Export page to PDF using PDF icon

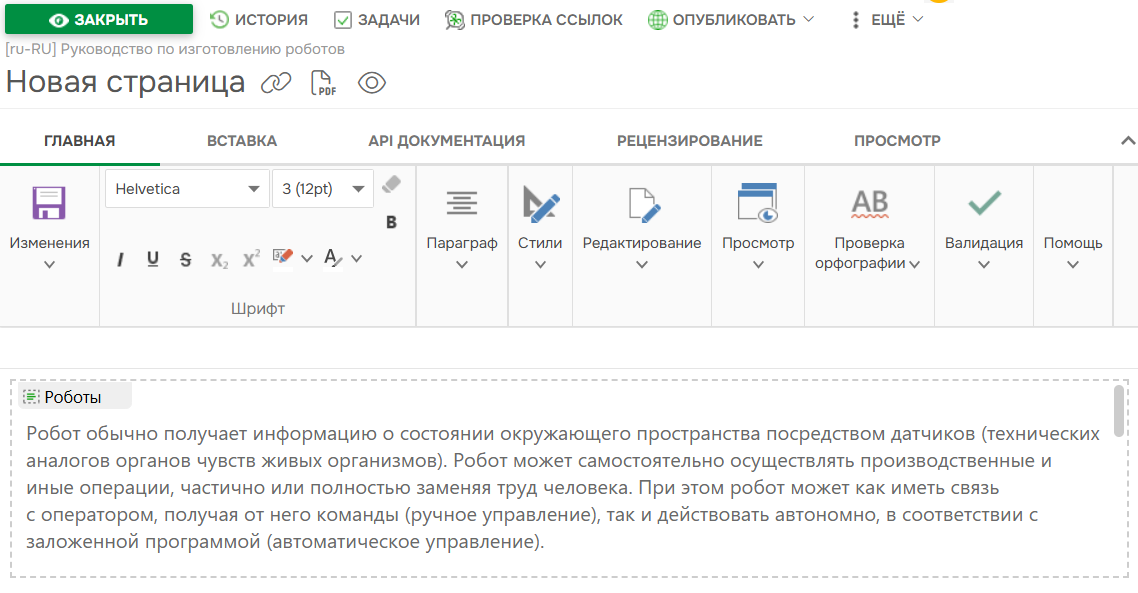pos(322,82)
